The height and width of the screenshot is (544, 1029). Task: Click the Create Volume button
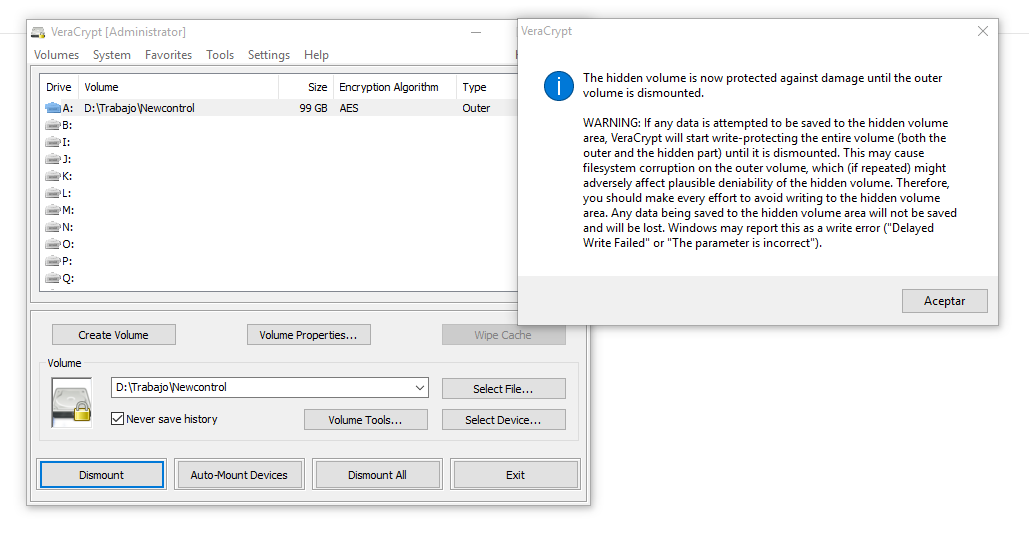(114, 335)
